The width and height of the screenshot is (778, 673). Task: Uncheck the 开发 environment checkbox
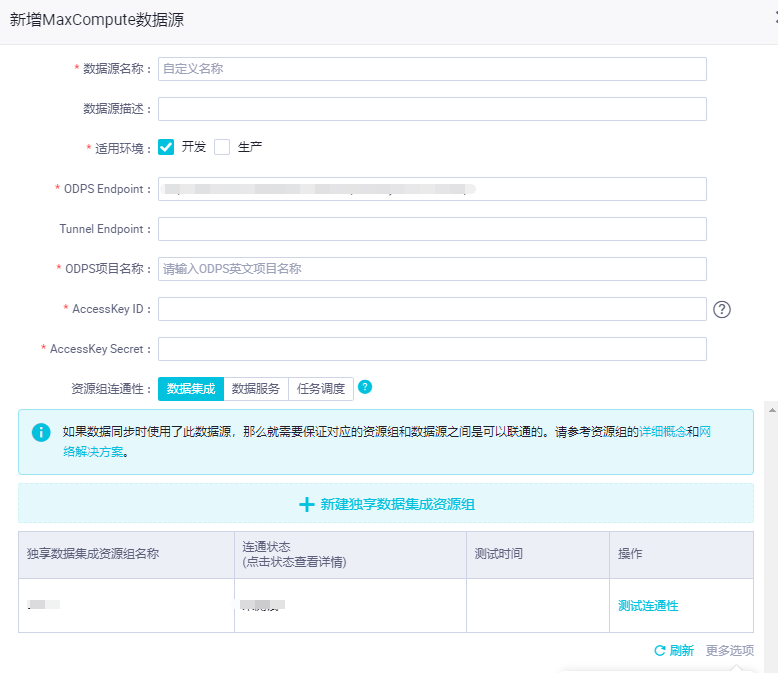(x=166, y=147)
